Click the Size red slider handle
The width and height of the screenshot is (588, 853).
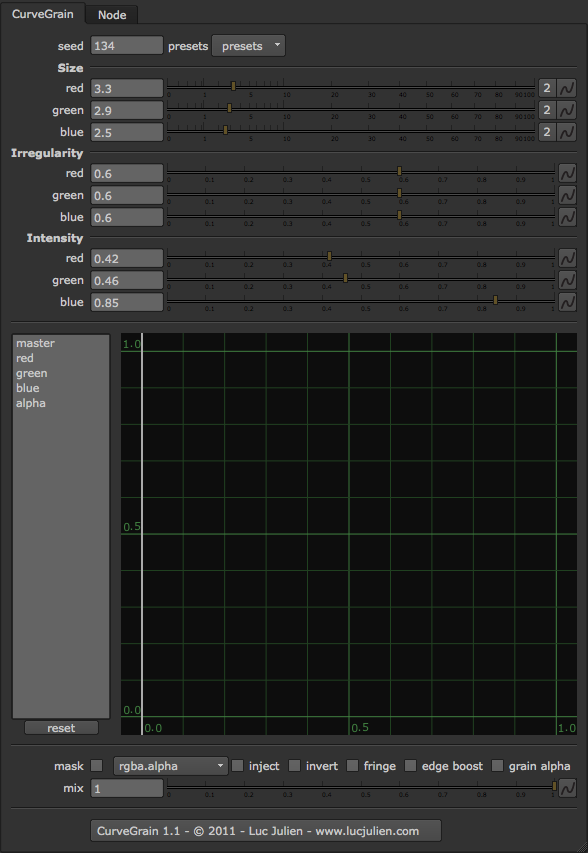pos(233,86)
